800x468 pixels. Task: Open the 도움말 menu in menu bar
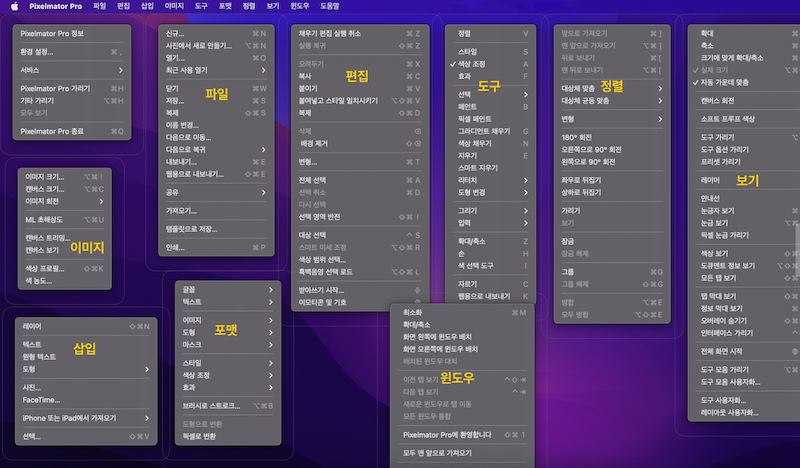pyautogui.click(x=330, y=6)
